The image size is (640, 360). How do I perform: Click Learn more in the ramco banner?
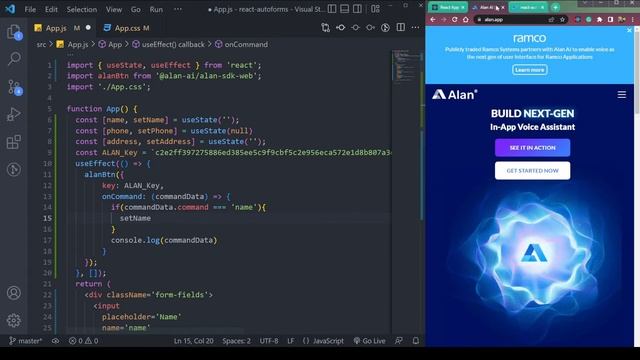(529, 70)
